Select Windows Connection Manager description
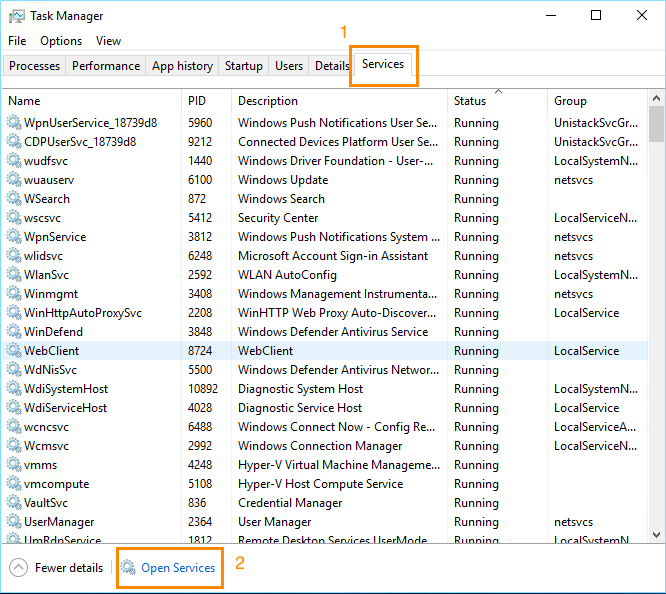This screenshot has width=666, height=594. coord(320,446)
